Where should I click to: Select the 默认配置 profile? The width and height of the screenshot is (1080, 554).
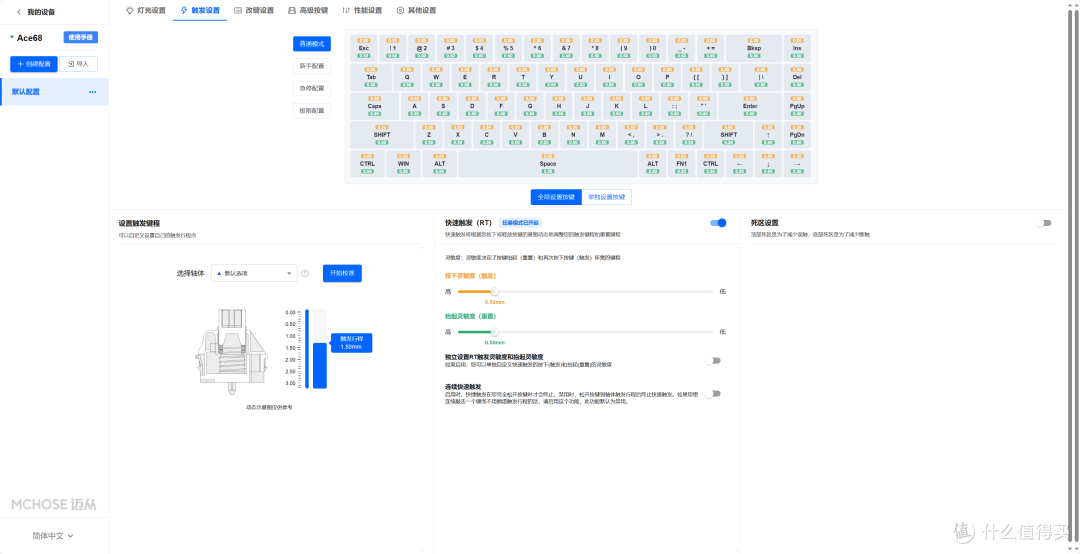click(x=54, y=92)
